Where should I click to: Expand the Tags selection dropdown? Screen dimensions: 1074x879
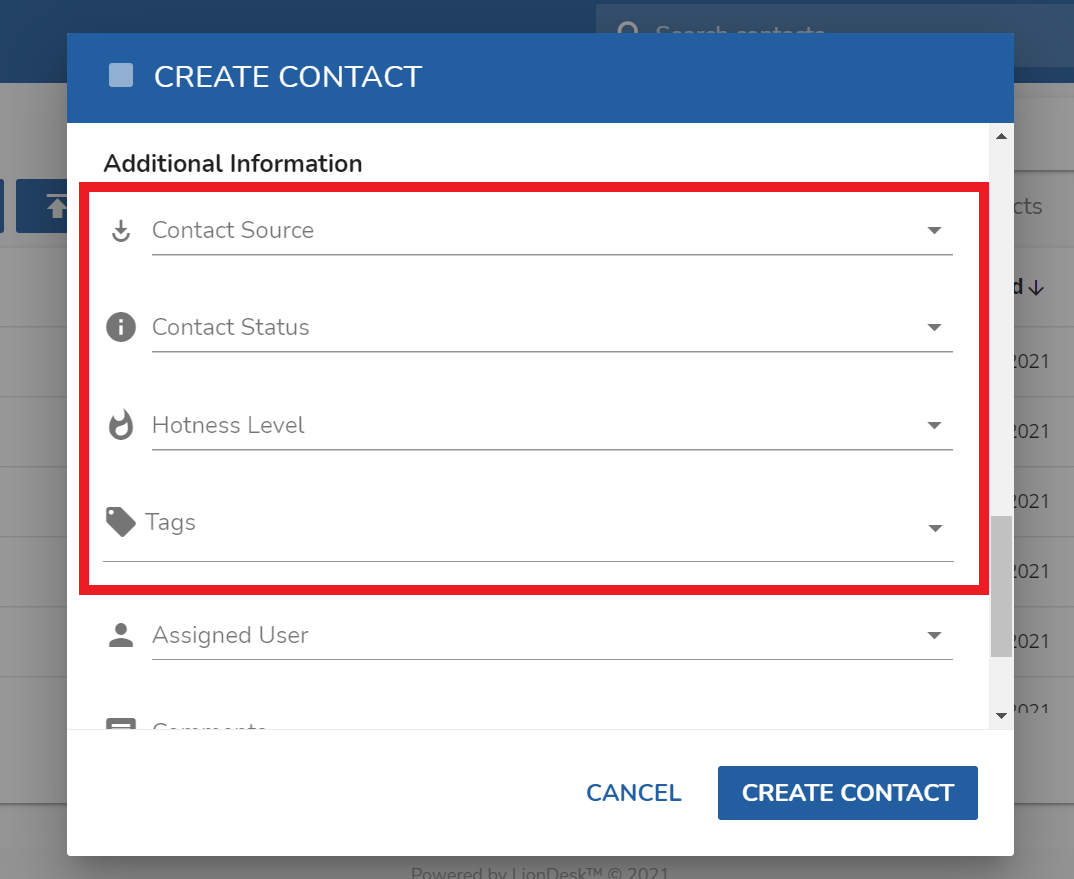pyautogui.click(x=934, y=528)
